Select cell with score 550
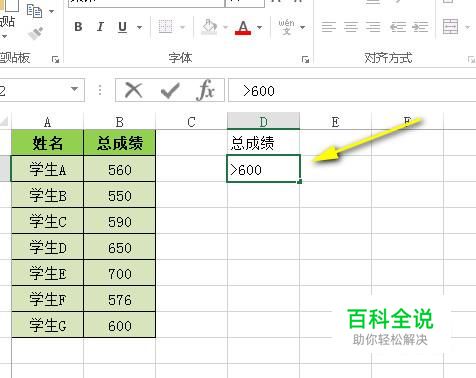 pos(120,195)
